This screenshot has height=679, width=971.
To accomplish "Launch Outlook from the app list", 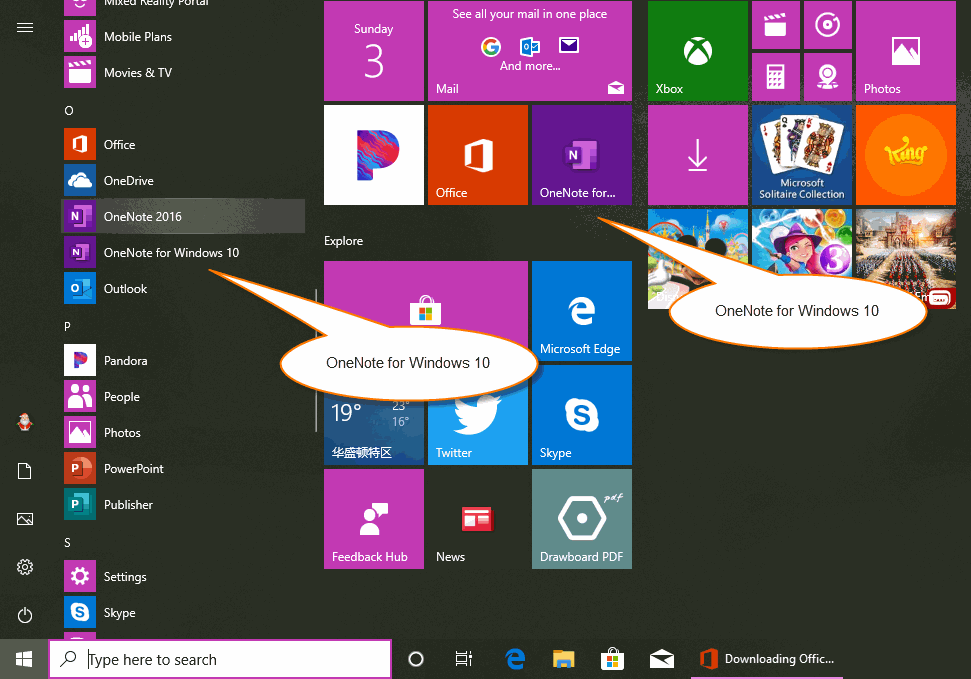I will pos(184,288).
